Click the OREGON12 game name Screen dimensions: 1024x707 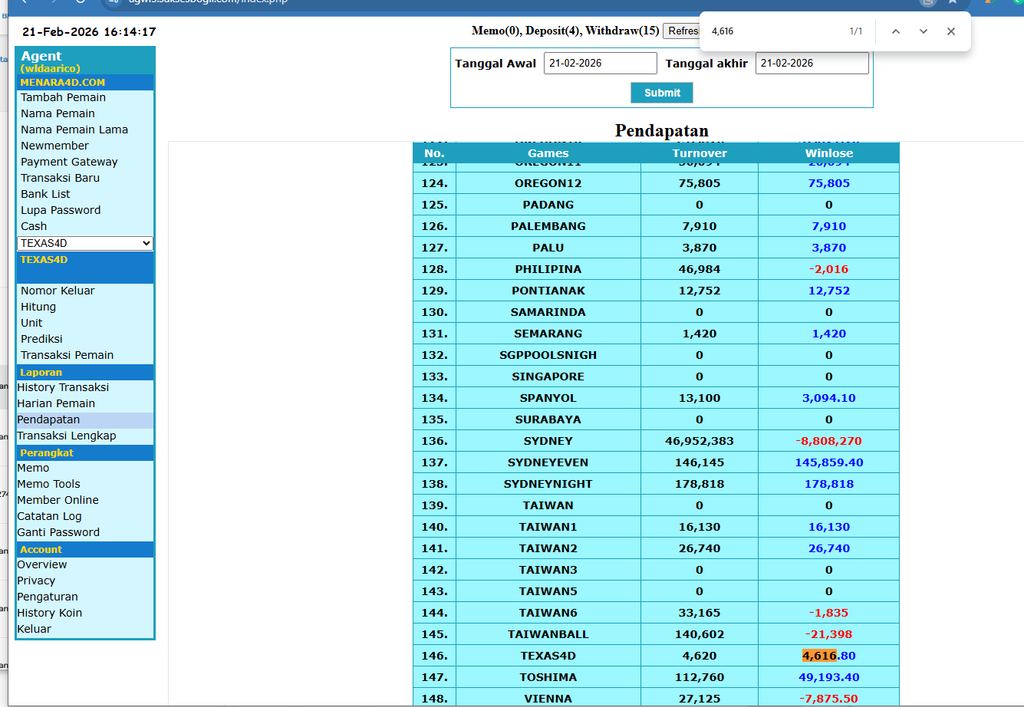[x=548, y=183]
